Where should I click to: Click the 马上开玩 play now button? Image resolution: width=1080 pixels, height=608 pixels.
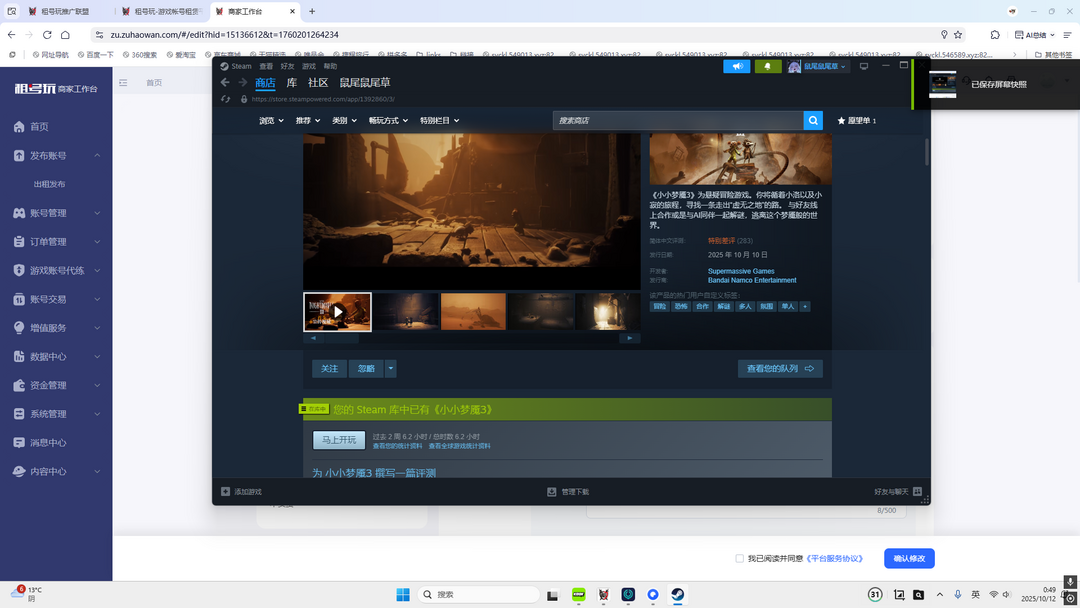coord(338,440)
